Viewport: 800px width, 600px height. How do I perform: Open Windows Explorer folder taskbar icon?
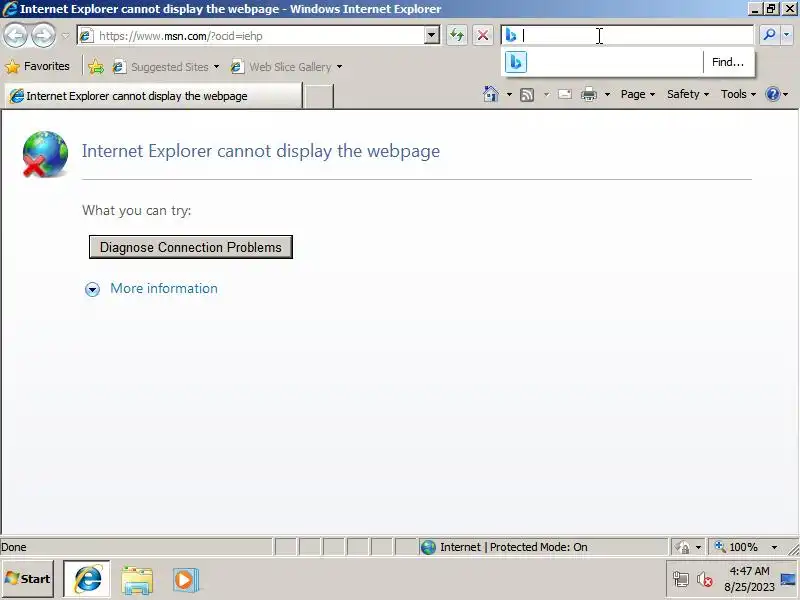click(x=137, y=580)
